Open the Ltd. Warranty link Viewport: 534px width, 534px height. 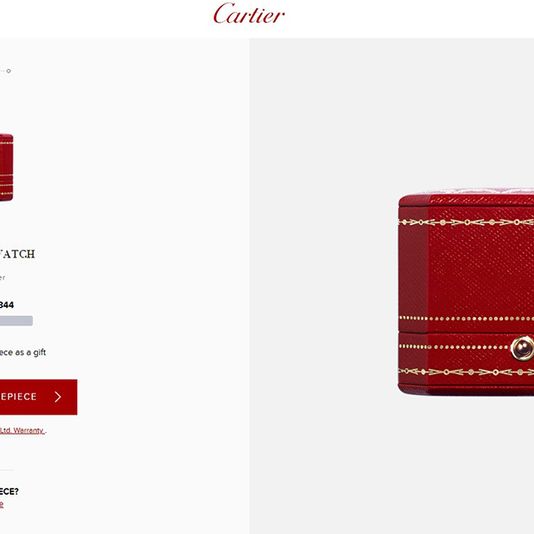pos(22,430)
